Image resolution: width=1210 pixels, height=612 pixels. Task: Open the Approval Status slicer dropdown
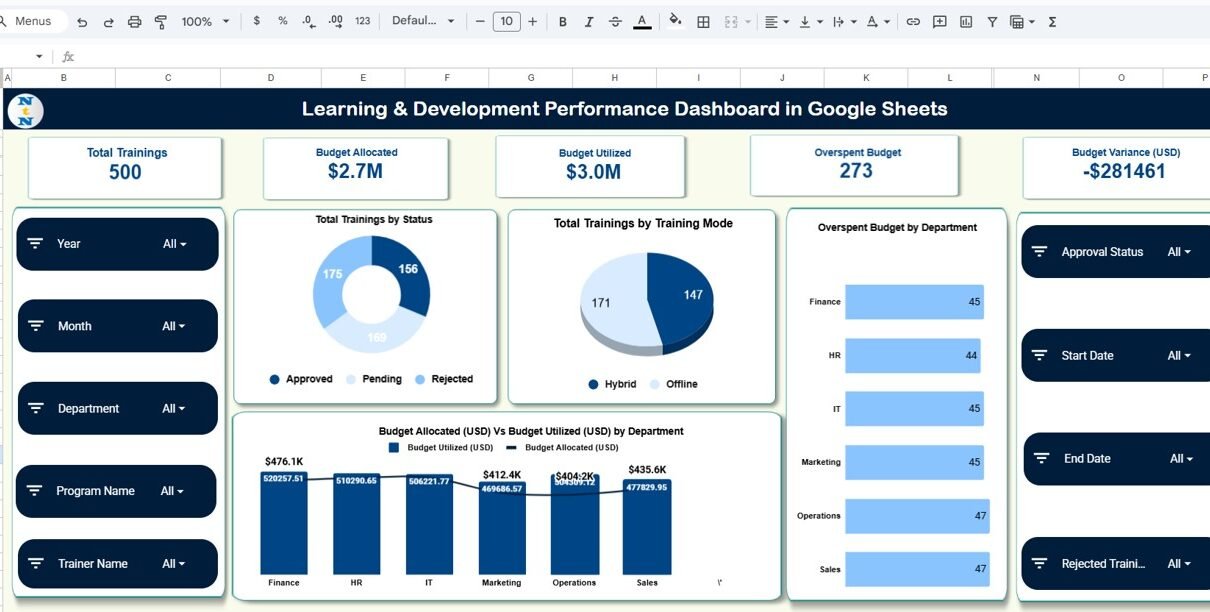[1179, 252]
